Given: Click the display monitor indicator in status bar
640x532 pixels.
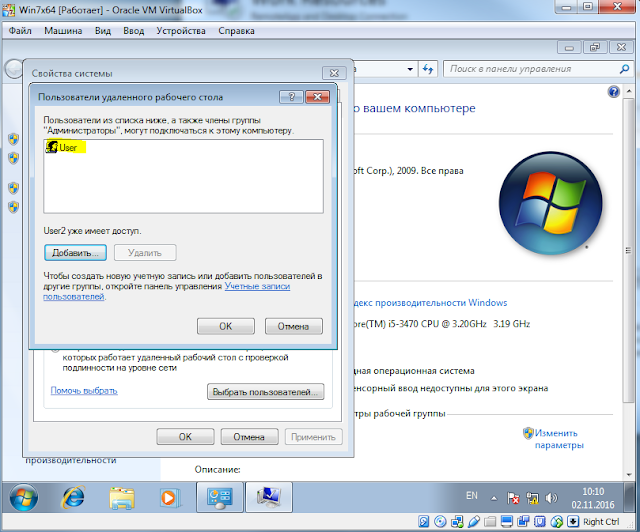Looking at the screenshot, I should [x=507, y=521].
